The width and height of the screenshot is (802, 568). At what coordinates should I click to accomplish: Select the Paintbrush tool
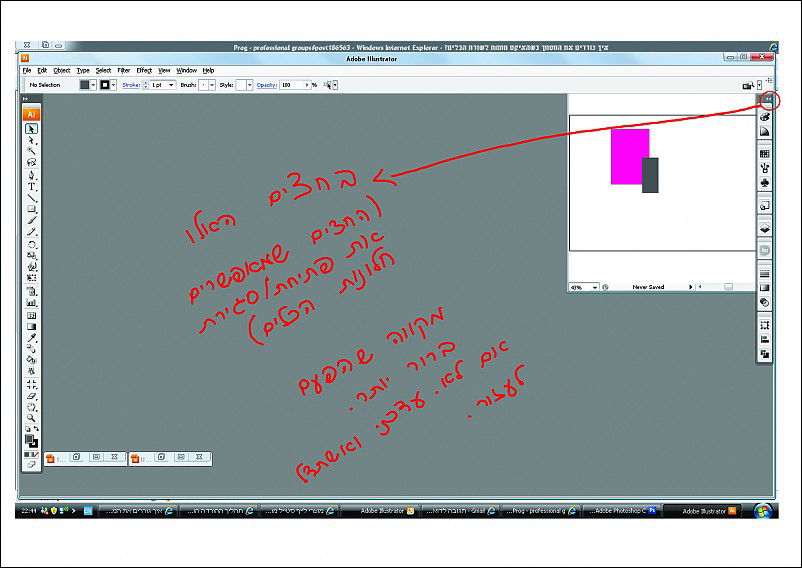32,220
